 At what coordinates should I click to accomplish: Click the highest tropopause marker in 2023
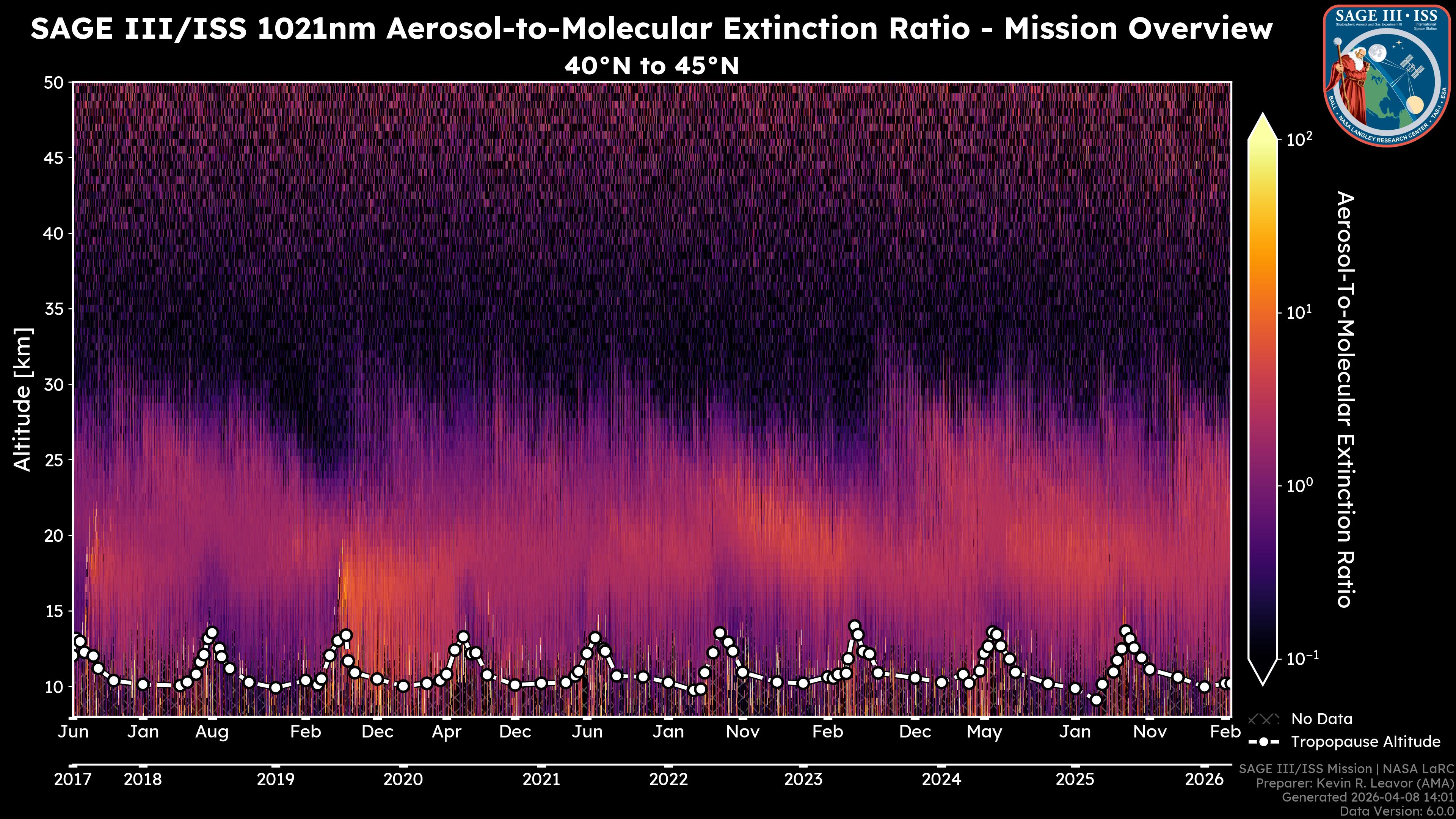854,626
